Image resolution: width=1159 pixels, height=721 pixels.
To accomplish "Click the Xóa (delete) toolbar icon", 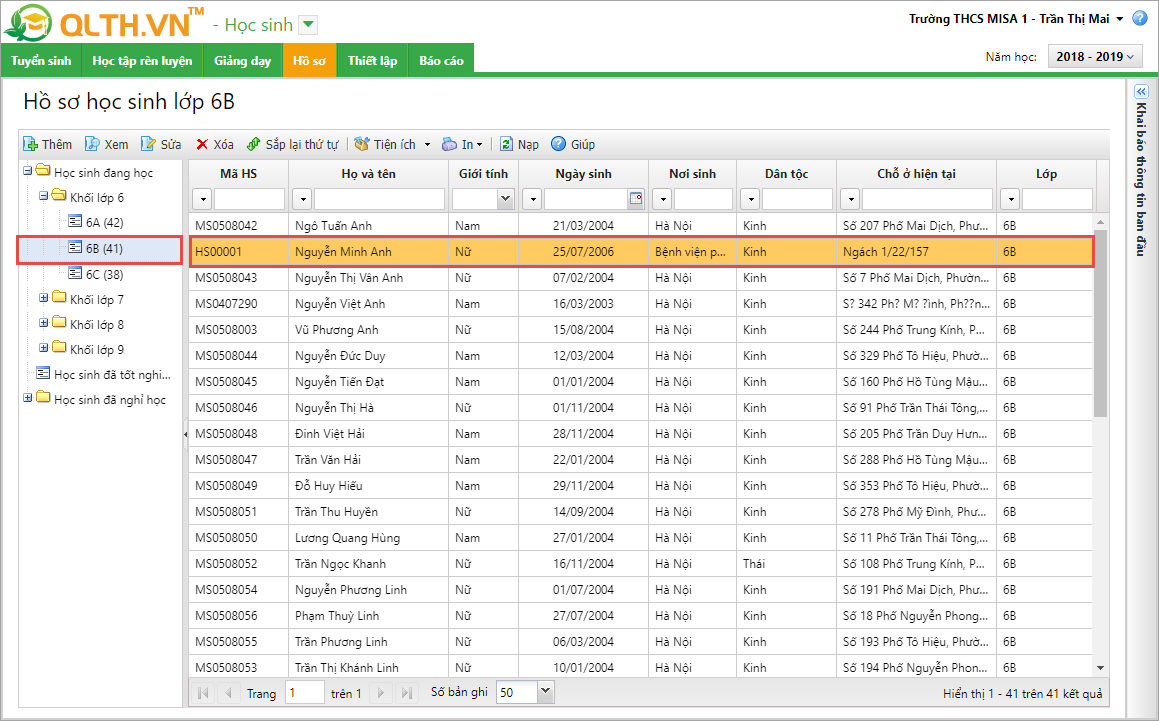I will click(202, 144).
